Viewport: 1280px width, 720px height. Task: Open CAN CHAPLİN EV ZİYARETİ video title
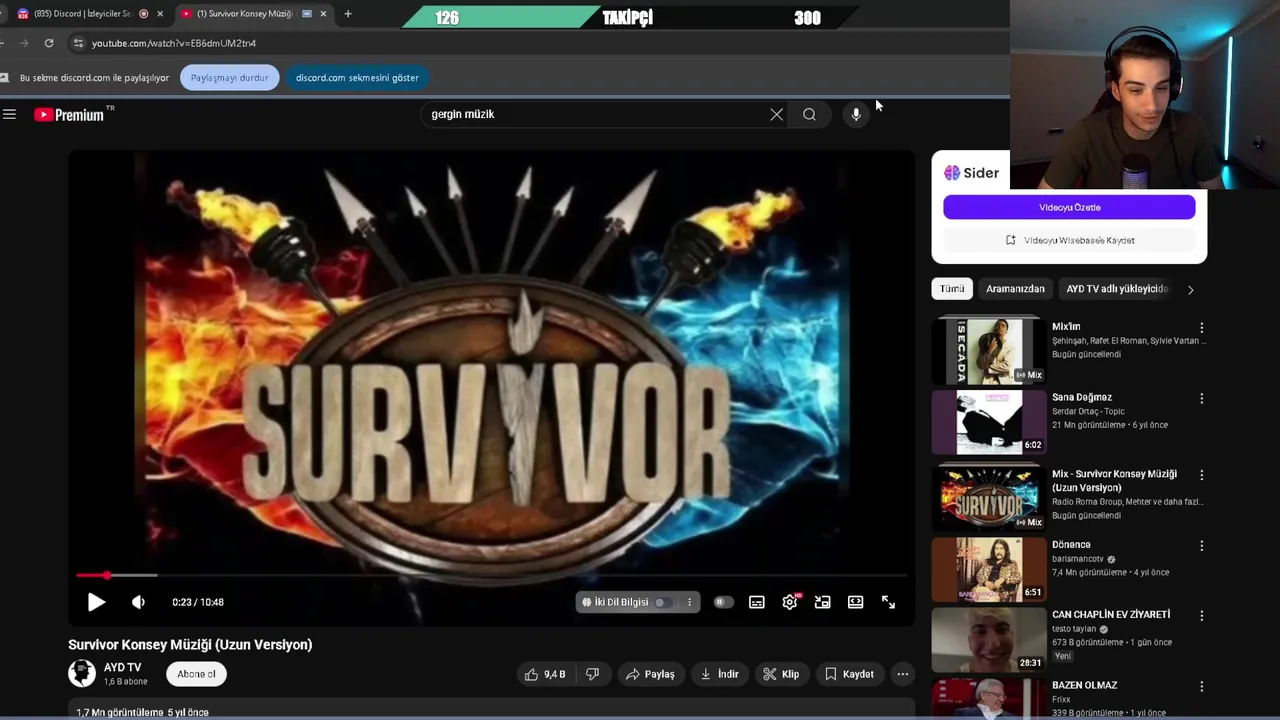click(x=1111, y=614)
